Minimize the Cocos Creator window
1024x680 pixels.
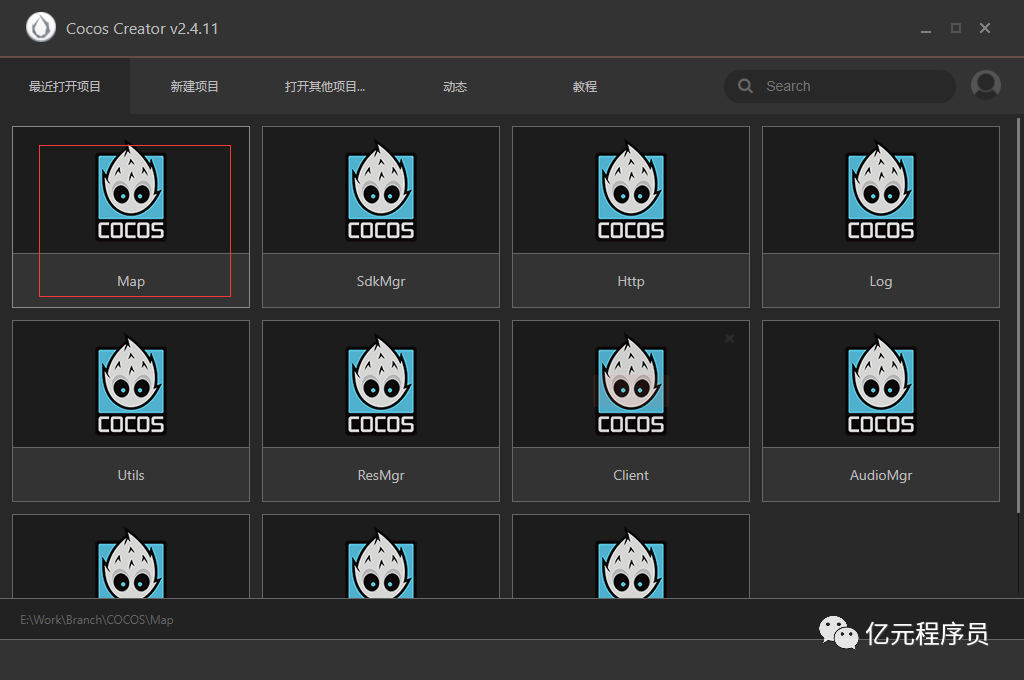(x=925, y=29)
